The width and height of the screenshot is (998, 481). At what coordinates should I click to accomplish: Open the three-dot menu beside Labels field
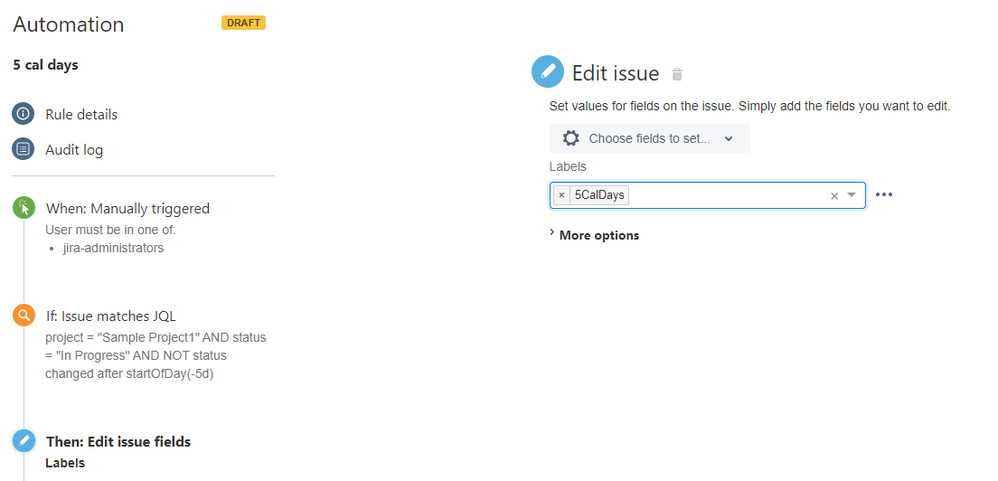coord(884,195)
